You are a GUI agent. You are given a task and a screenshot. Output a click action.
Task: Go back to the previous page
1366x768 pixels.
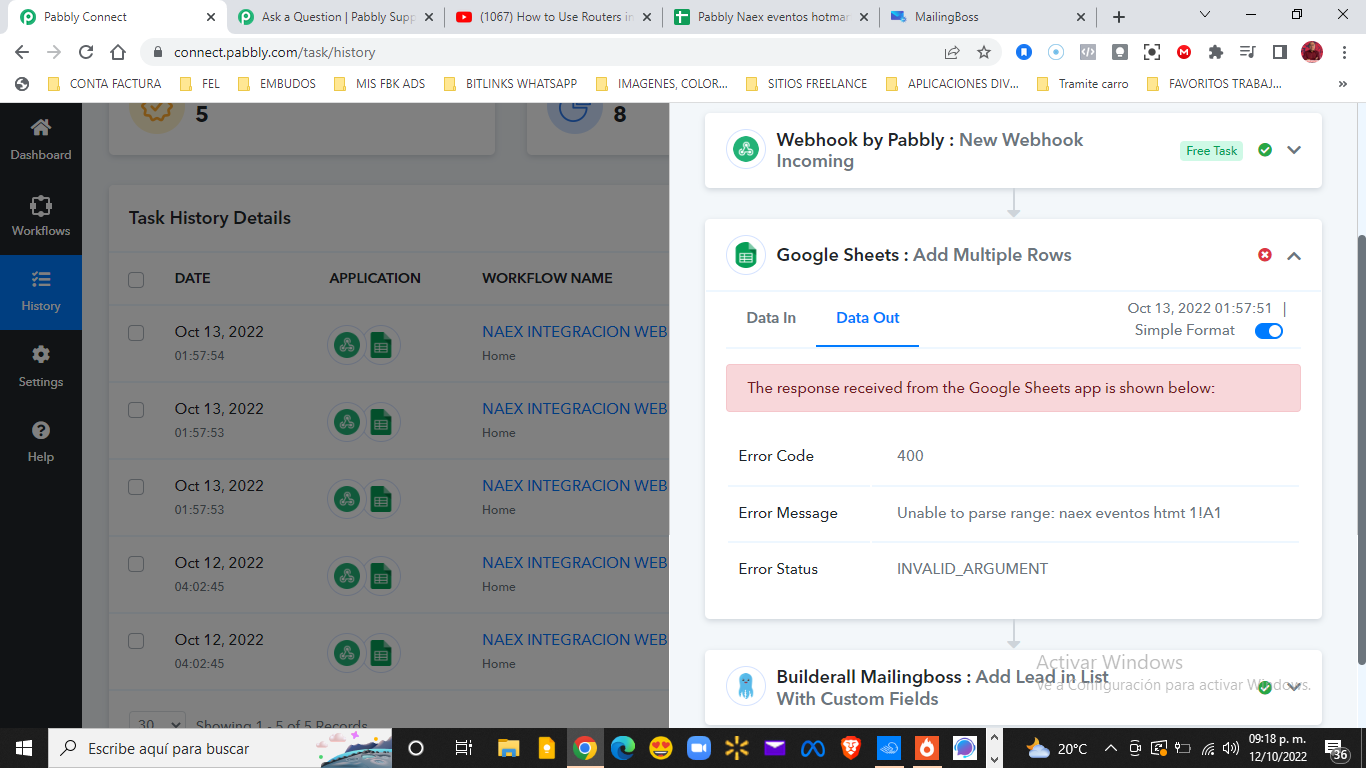(22, 52)
